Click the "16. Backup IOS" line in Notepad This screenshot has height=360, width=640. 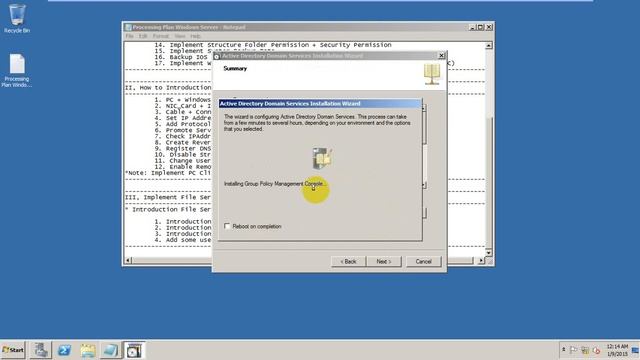click(x=181, y=57)
